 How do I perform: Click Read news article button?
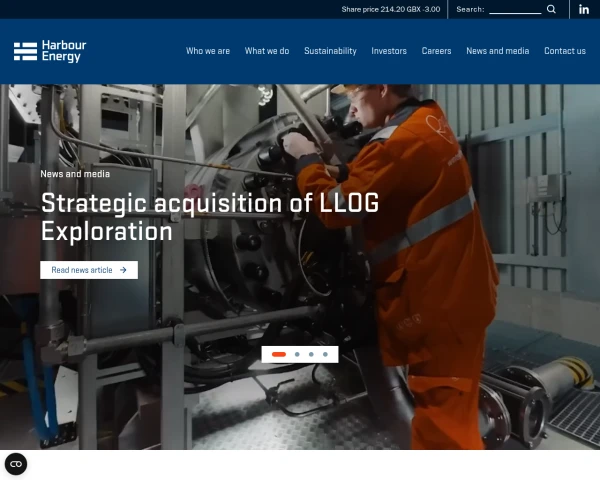coord(89,270)
